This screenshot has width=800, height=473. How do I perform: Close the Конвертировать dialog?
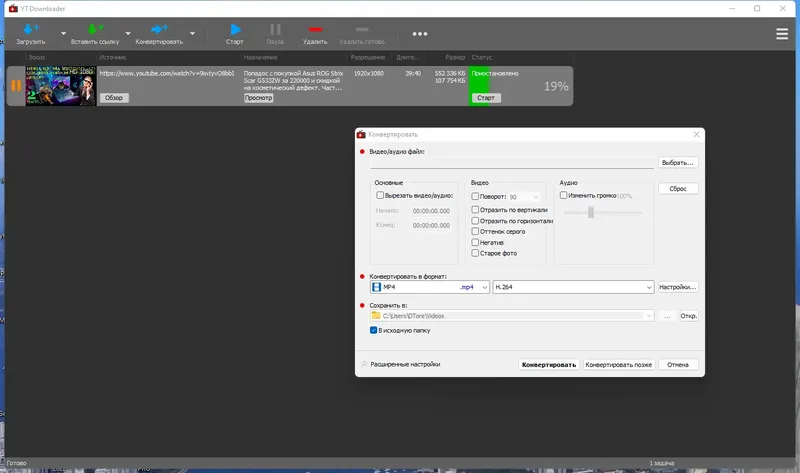click(x=696, y=134)
